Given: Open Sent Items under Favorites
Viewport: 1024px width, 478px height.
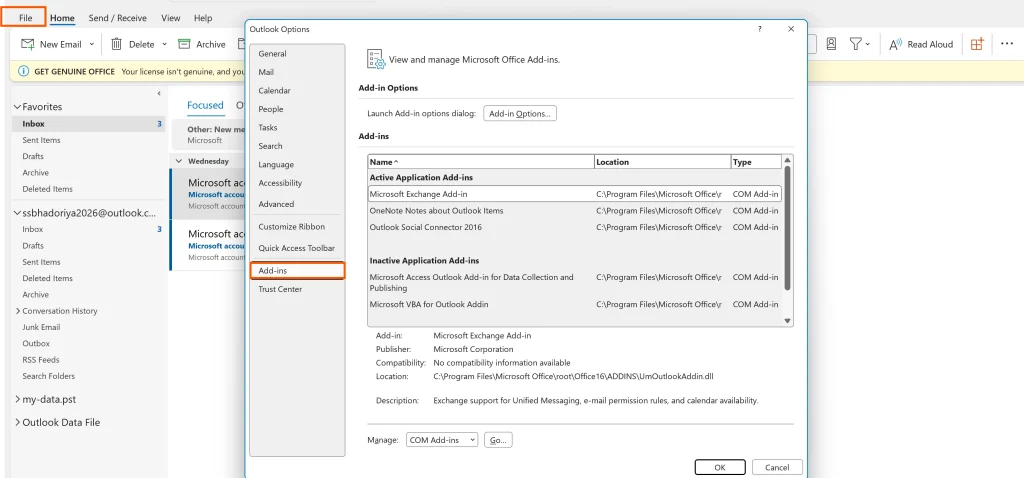Looking at the screenshot, I should click(x=41, y=140).
